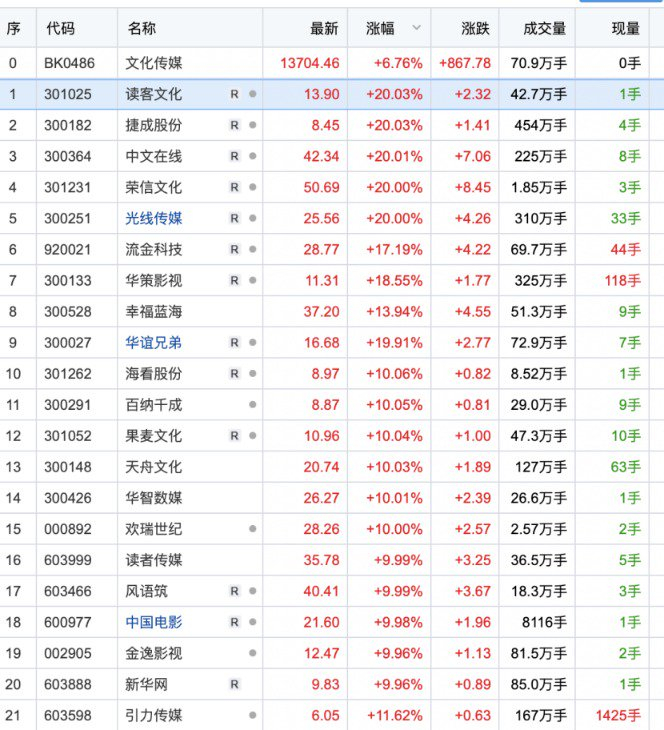
Task: Click the R badge beside 新华网
Action: (234, 684)
